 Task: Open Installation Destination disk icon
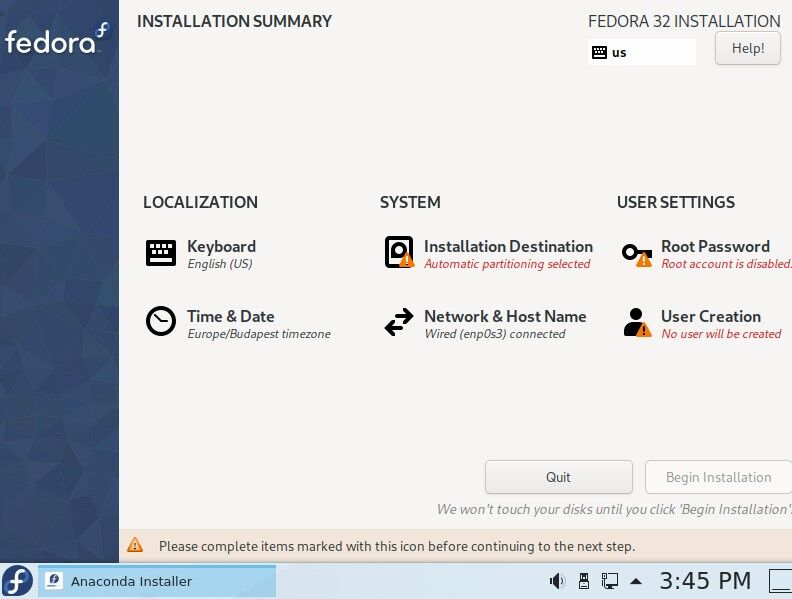[399, 252]
